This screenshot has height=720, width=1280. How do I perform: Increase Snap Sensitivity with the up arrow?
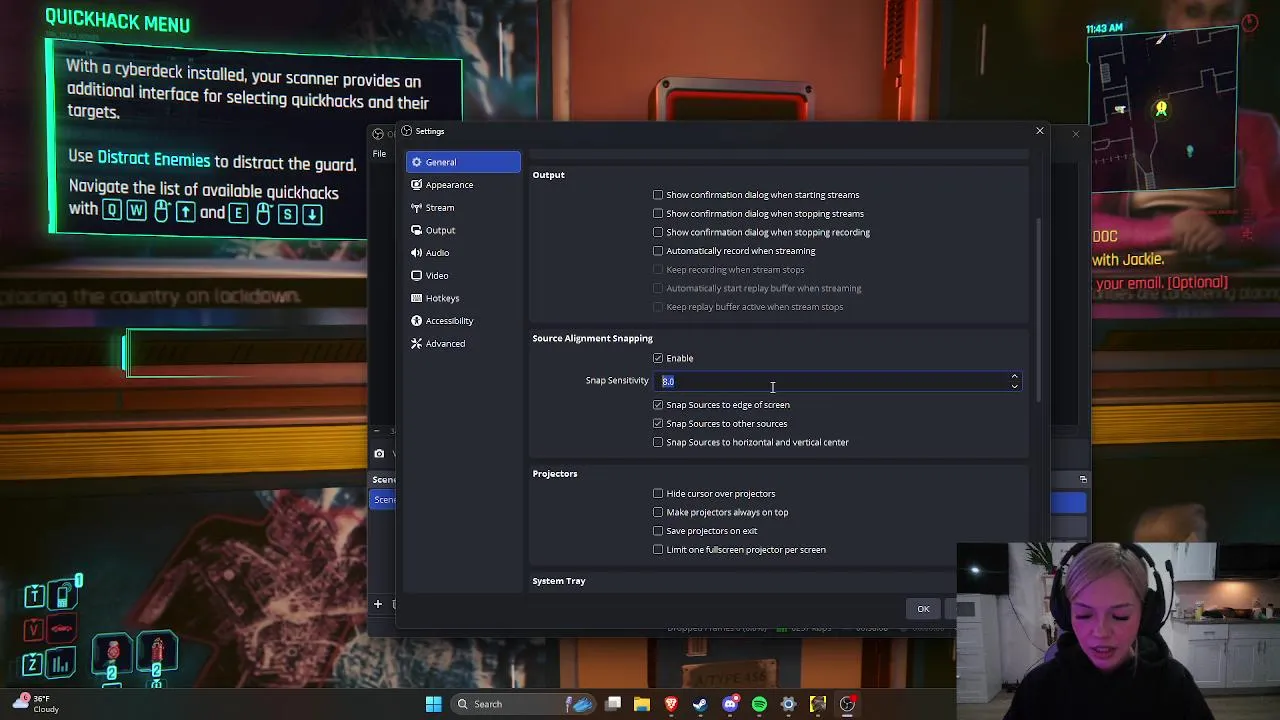tap(1014, 377)
